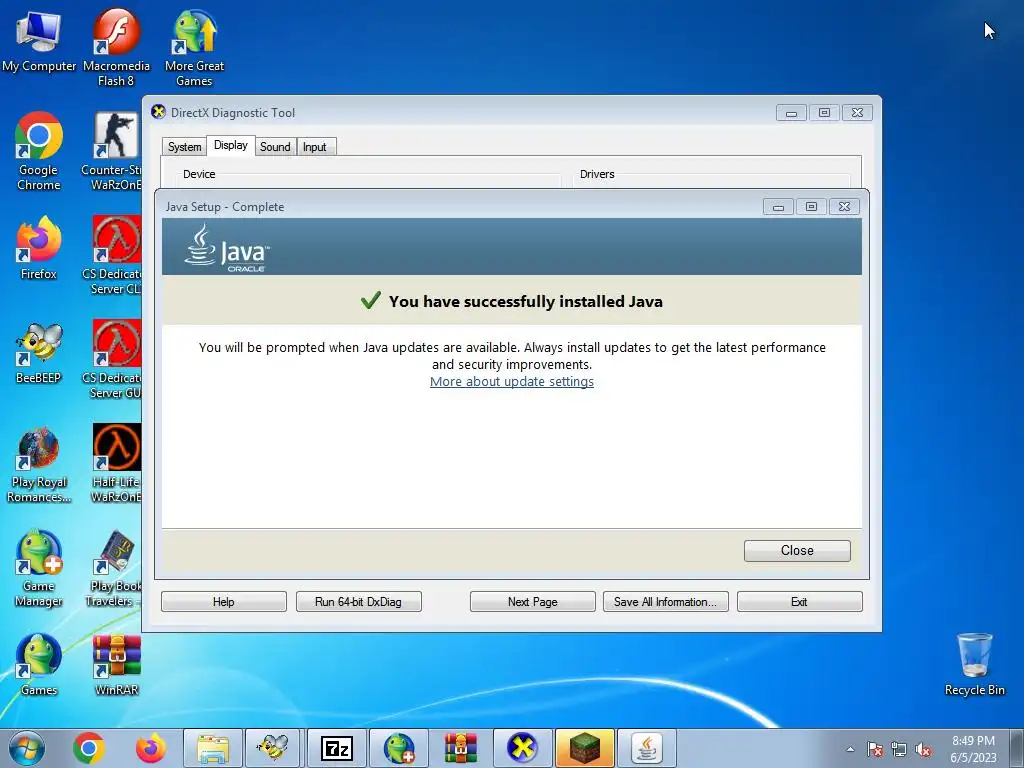1024x768 pixels.
Task: Open the Windows Start menu orb
Action: pyautogui.click(x=26, y=748)
